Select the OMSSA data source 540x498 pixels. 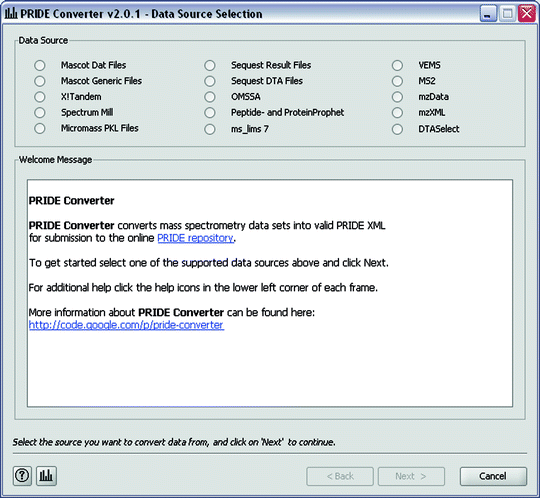[210, 97]
